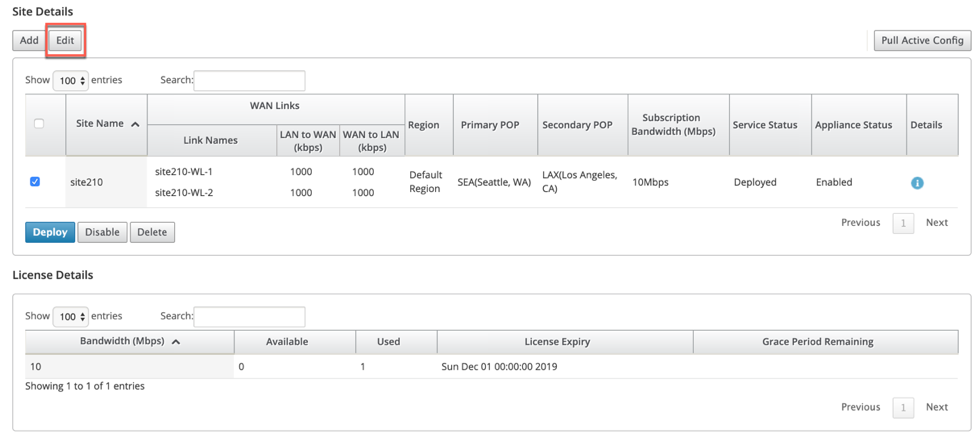
Task: Click the Add site button
Action: 29,40
